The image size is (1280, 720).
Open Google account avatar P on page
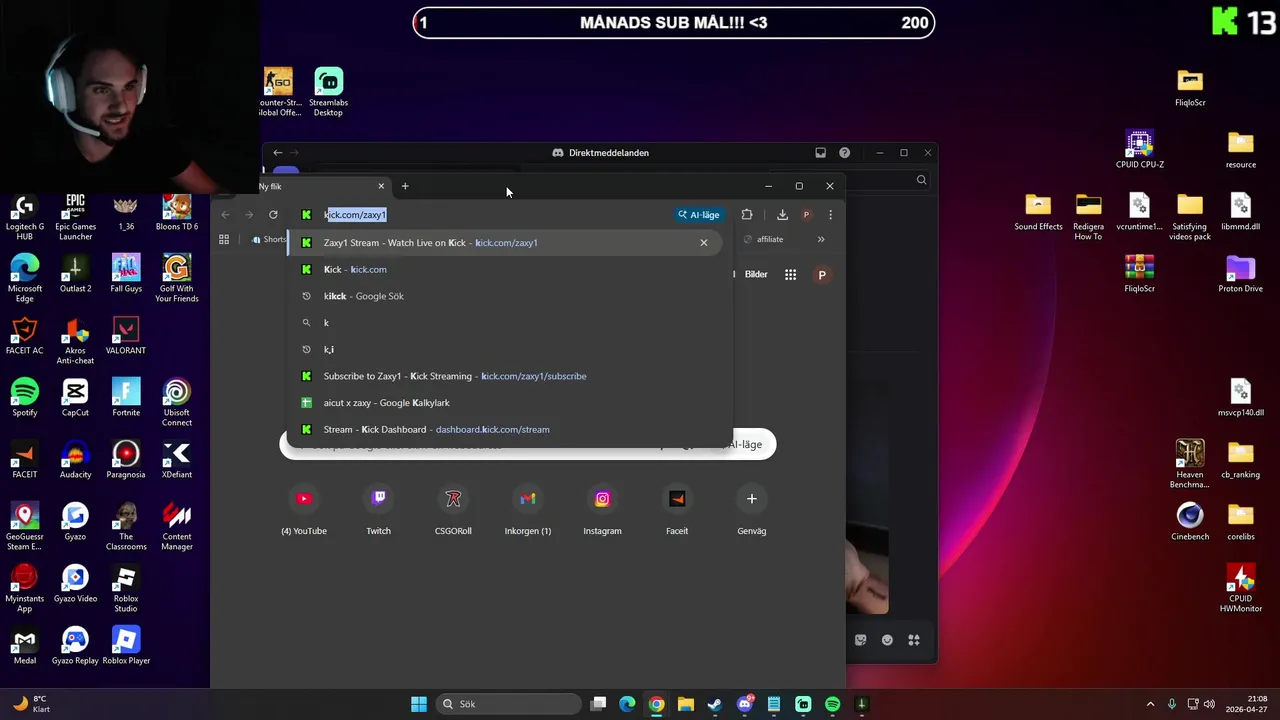(x=822, y=275)
